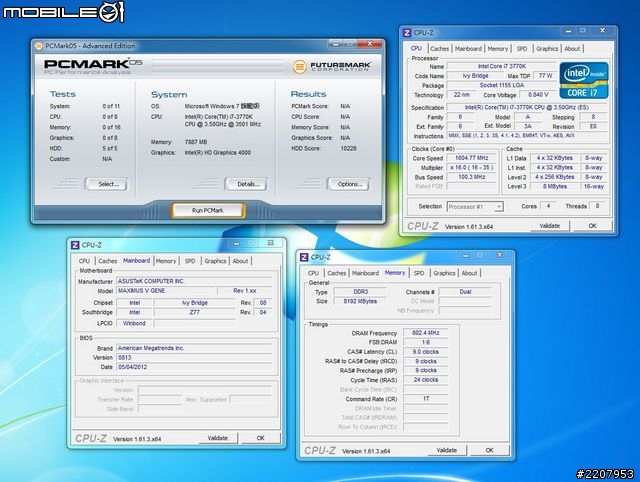Click the PCMark05 title bar icon
This screenshot has height=482, width=640.
[x=38, y=46]
